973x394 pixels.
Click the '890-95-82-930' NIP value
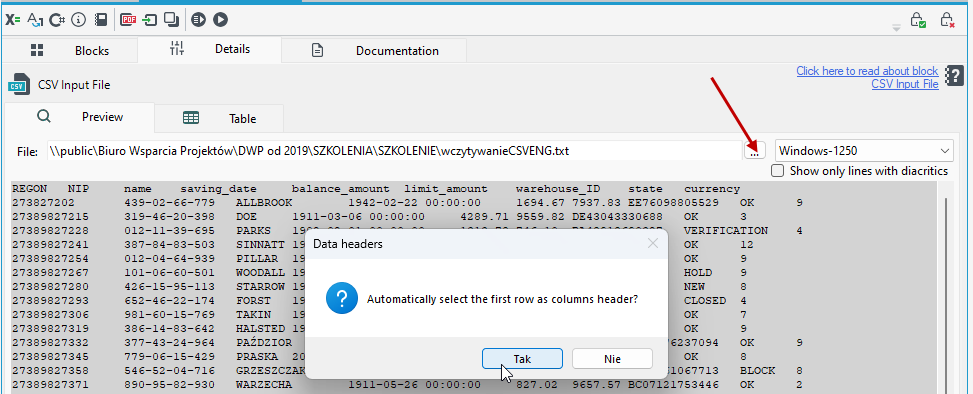pyautogui.click(x=169, y=385)
